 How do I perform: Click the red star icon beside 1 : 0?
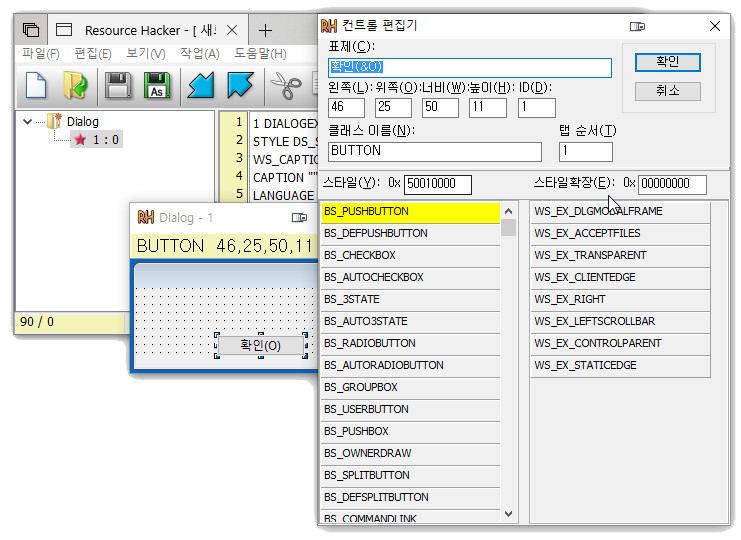80,139
